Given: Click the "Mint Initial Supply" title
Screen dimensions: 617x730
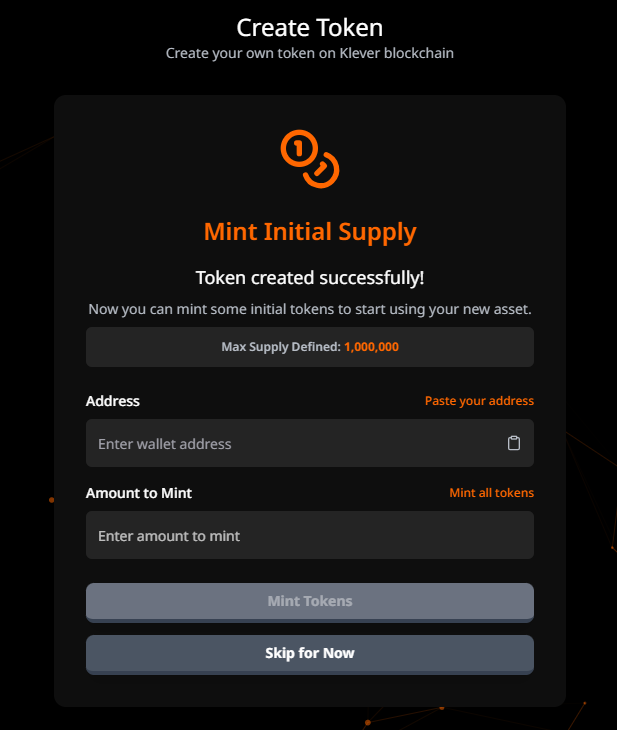Looking at the screenshot, I should 309,232.
